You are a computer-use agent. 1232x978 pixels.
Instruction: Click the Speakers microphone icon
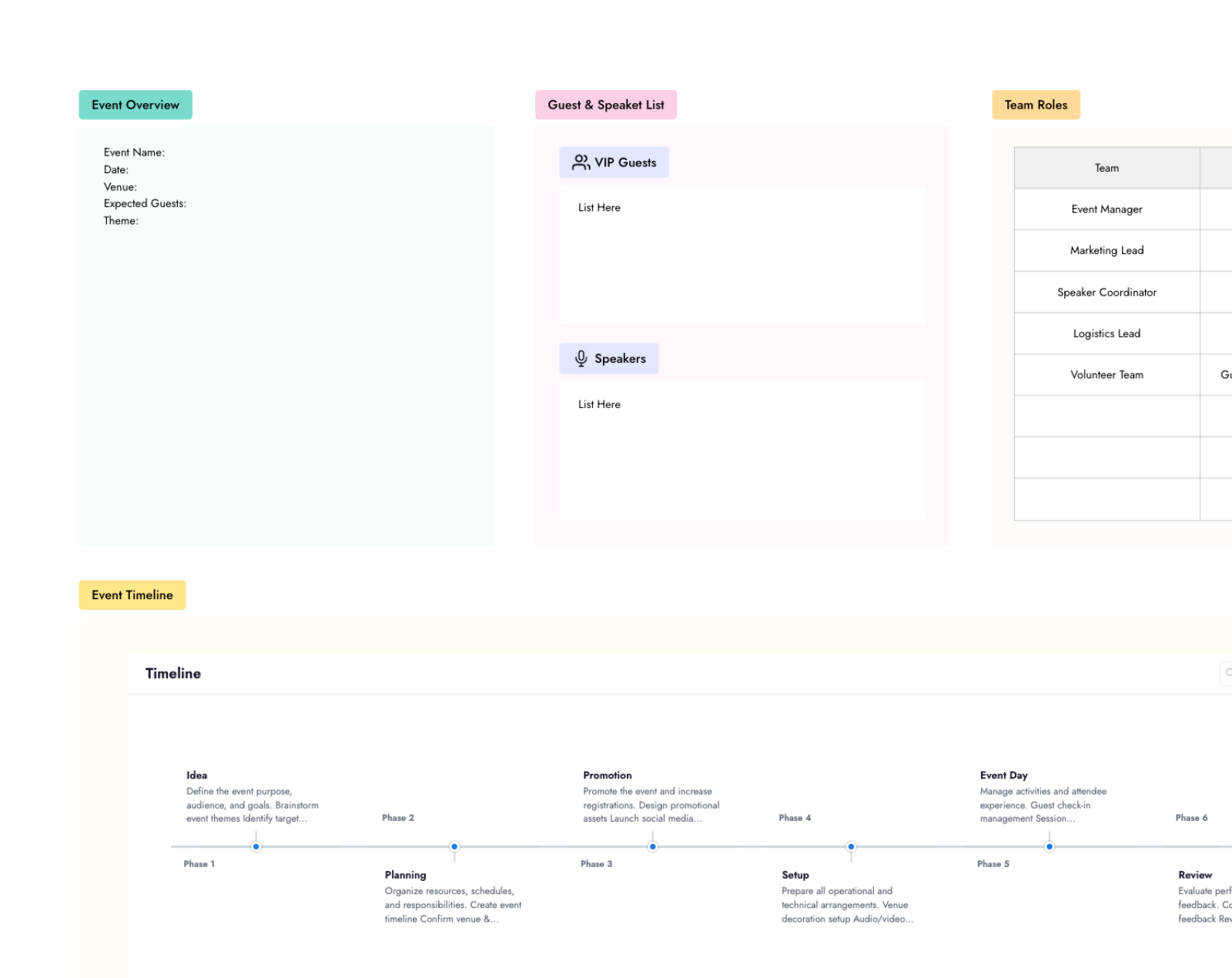tap(581, 359)
